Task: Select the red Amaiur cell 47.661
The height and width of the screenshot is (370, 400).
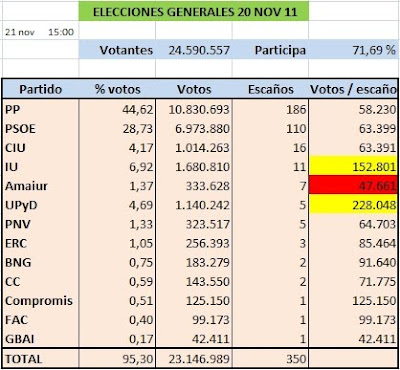Action: (353, 185)
